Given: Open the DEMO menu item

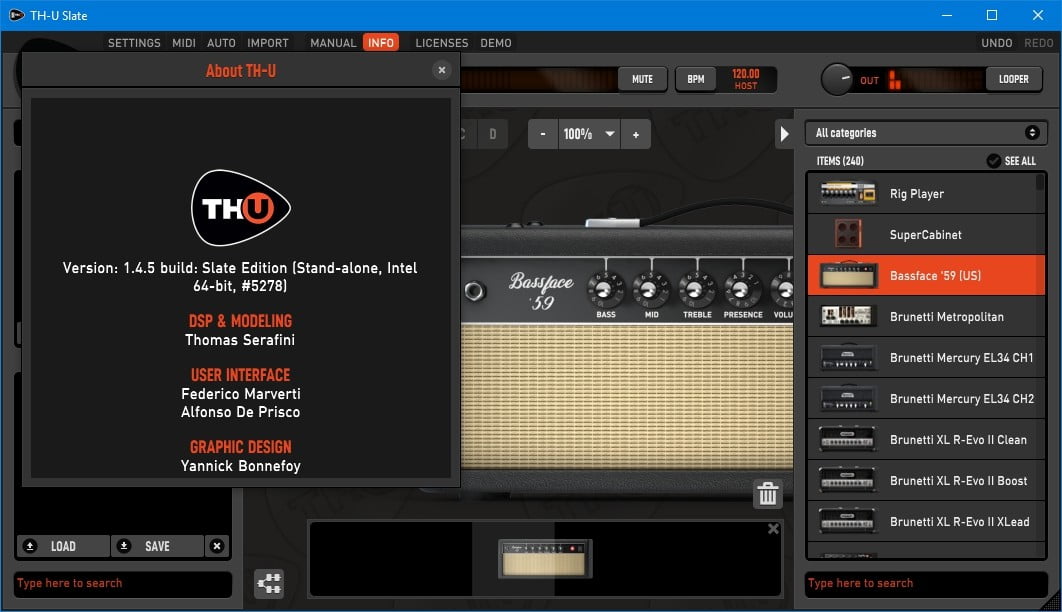Looking at the screenshot, I should click(496, 43).
